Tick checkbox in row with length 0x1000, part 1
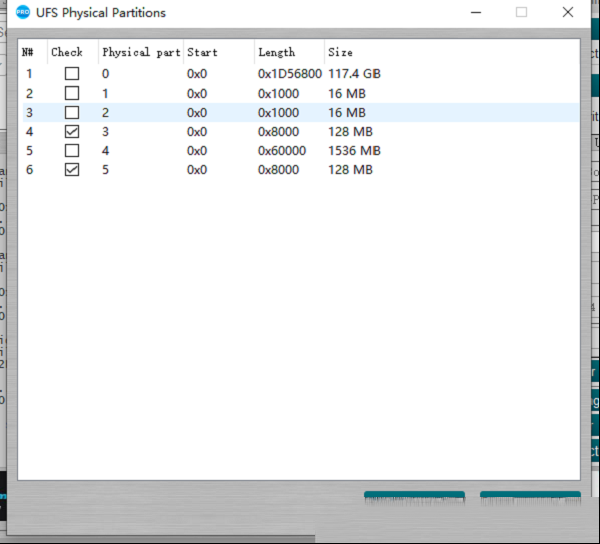 tap(72, 93)
